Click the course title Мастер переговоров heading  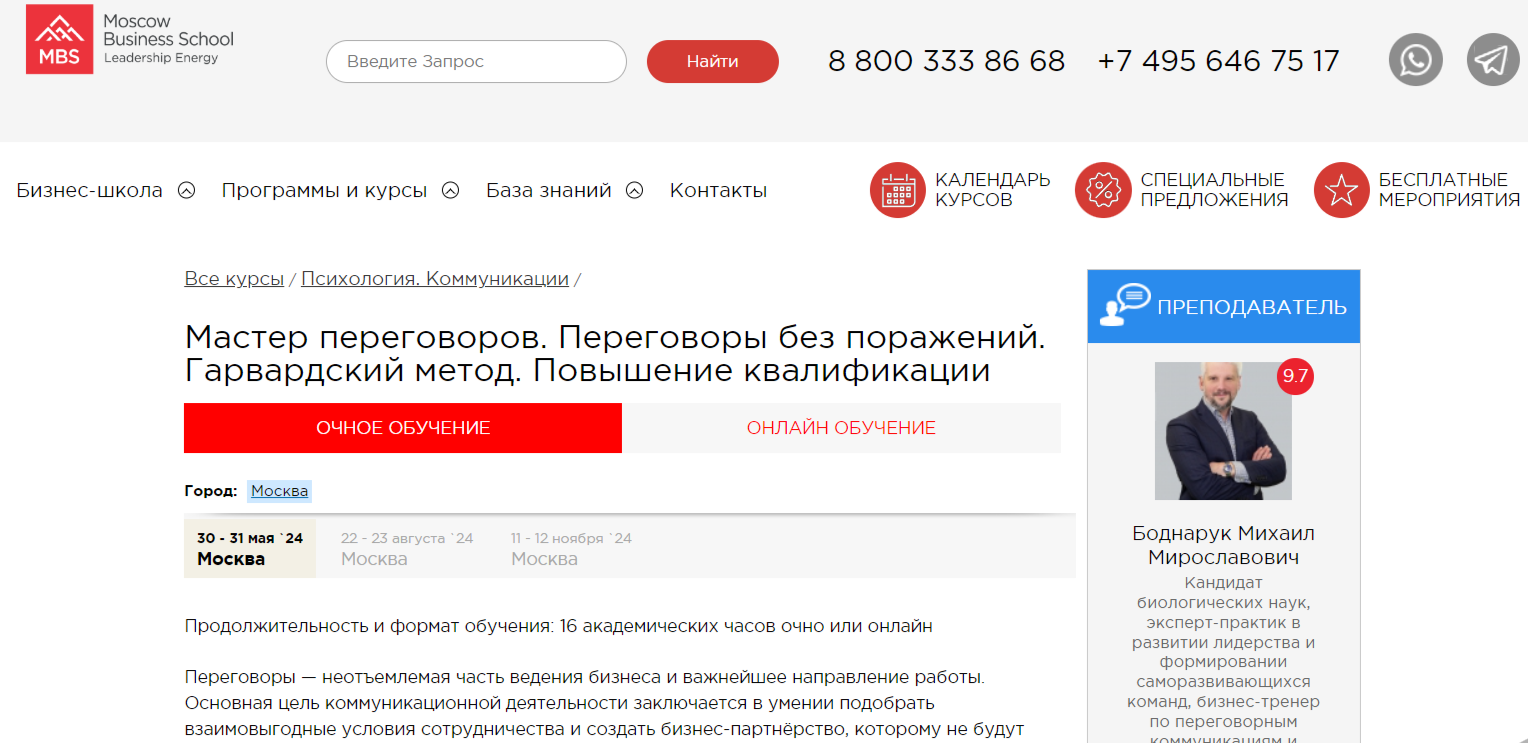615,354
